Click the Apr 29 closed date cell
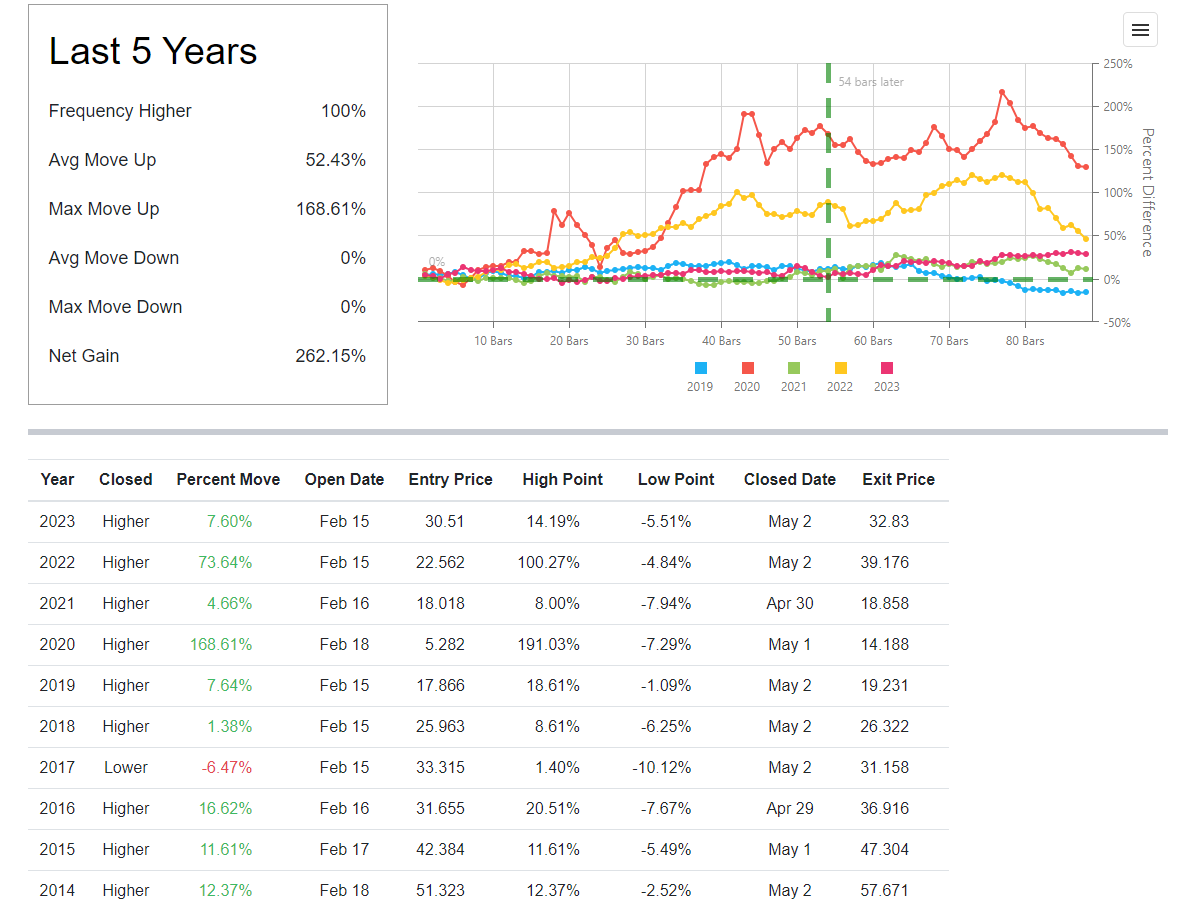1181x903 pixels. pos(790,808)
